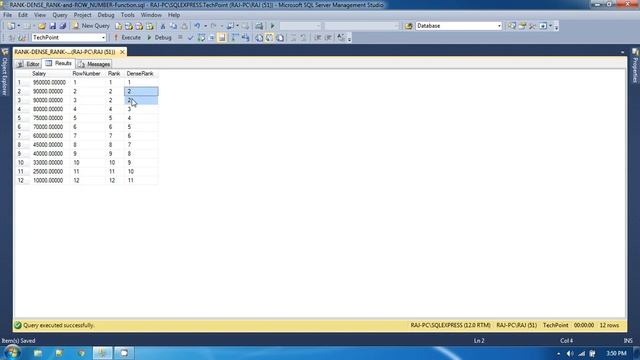Click the New Query button

pos(91,26)
